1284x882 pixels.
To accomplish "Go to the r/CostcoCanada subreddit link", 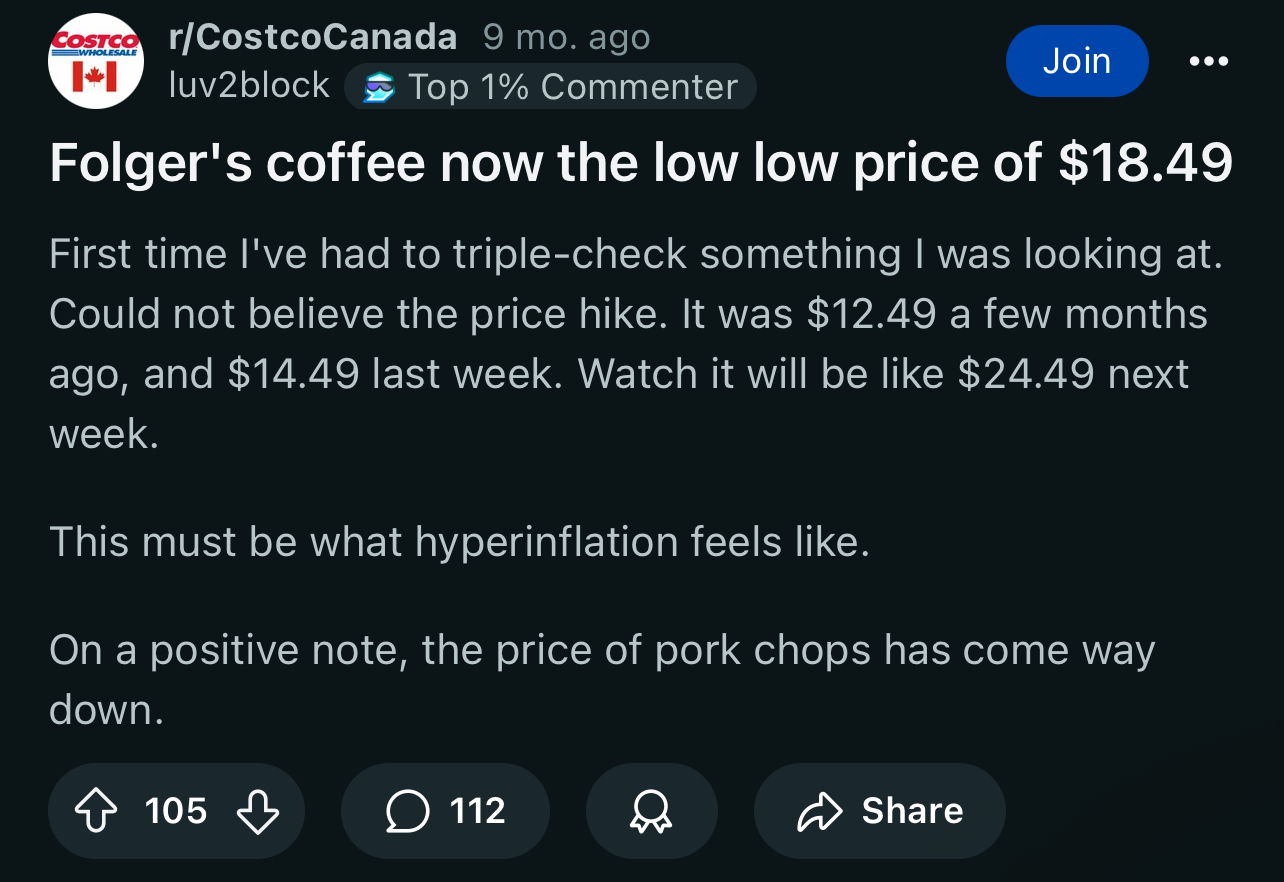I will [313, 38].
